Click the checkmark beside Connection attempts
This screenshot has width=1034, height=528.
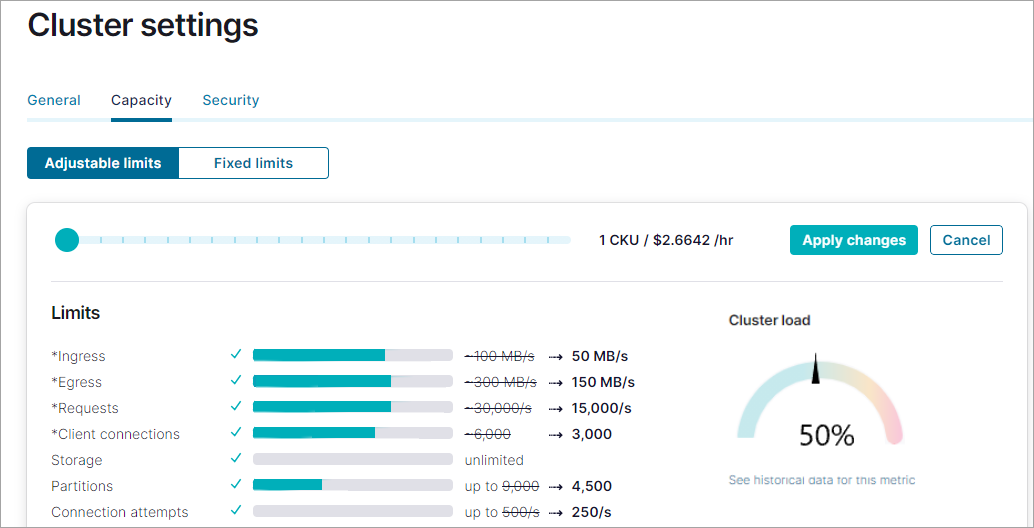(236, 511)
